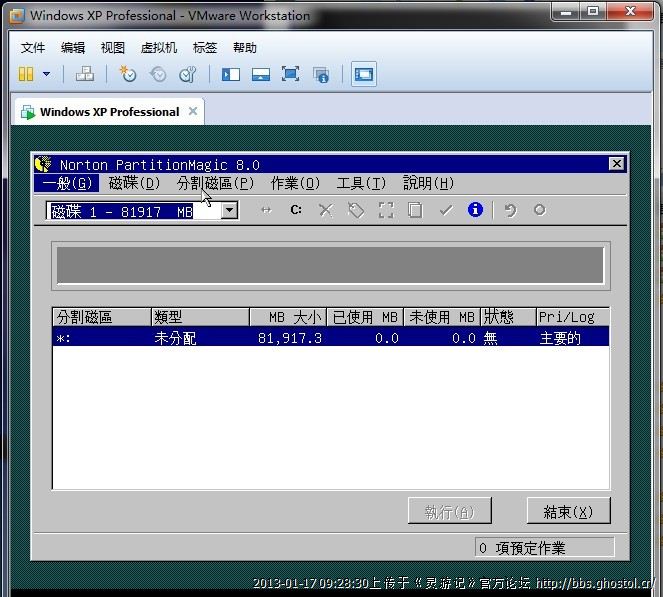Click the label tag toolbar icon
The image size is (663, 597).
(355, 210)
